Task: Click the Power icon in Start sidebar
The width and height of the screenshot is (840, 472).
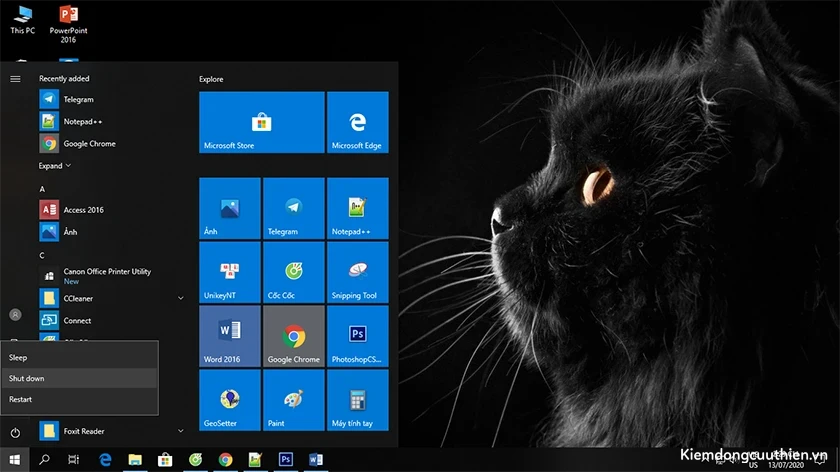Action: [x=15, y=432]
